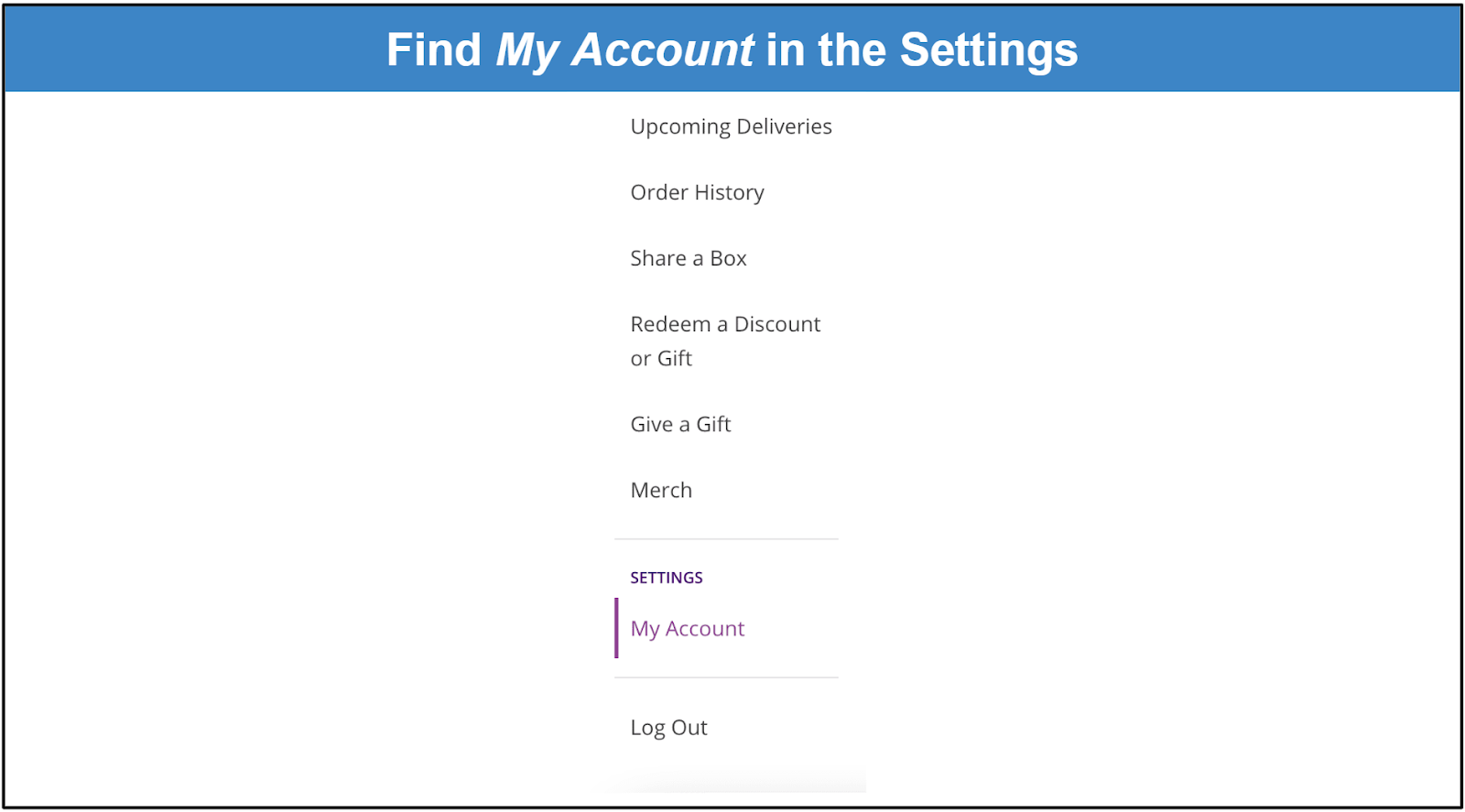Log Out of the account
The height and width of the screenshot is (812, 1465).
point(668,728)
